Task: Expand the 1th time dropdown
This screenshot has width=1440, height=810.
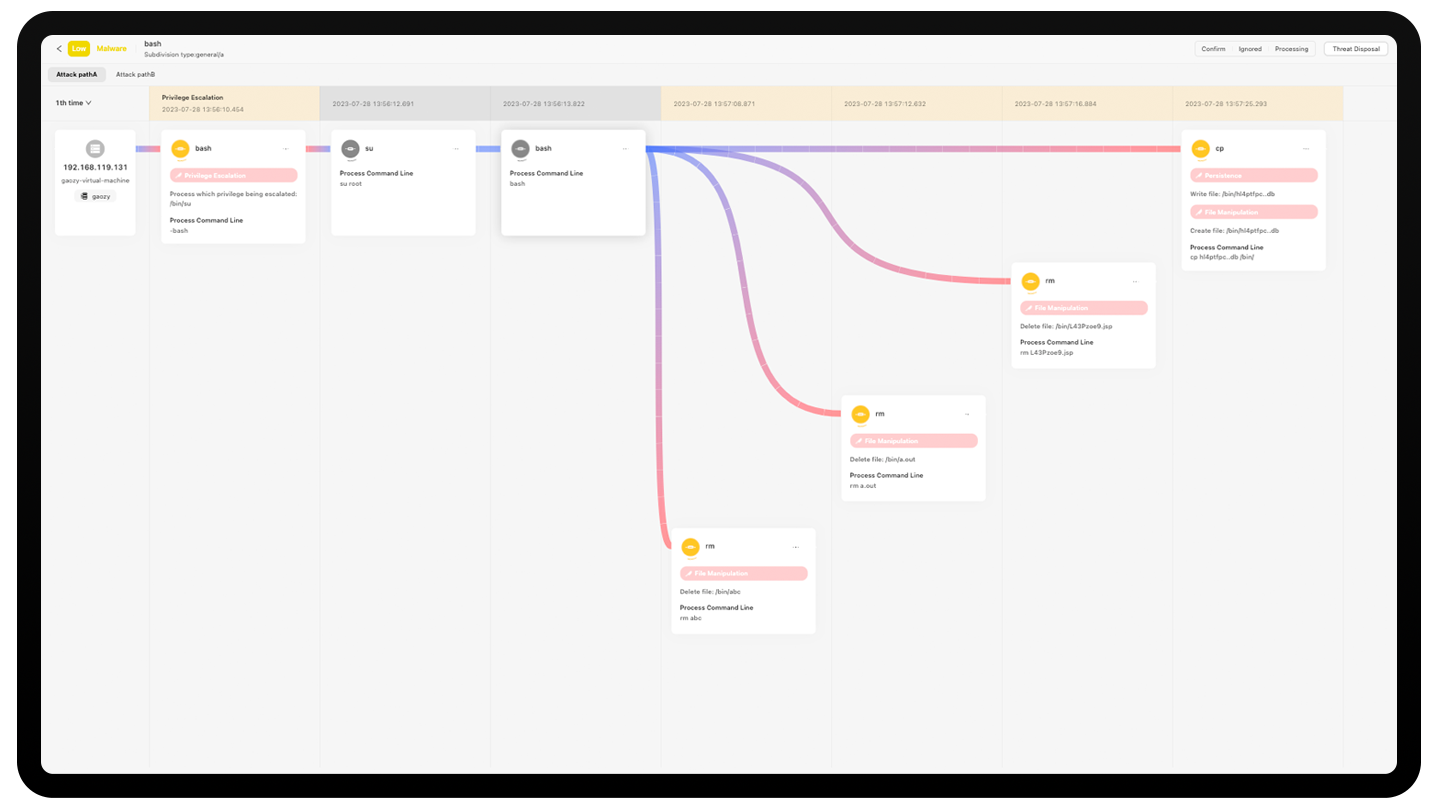Action: pyautogui.click(x=74, y=103)
